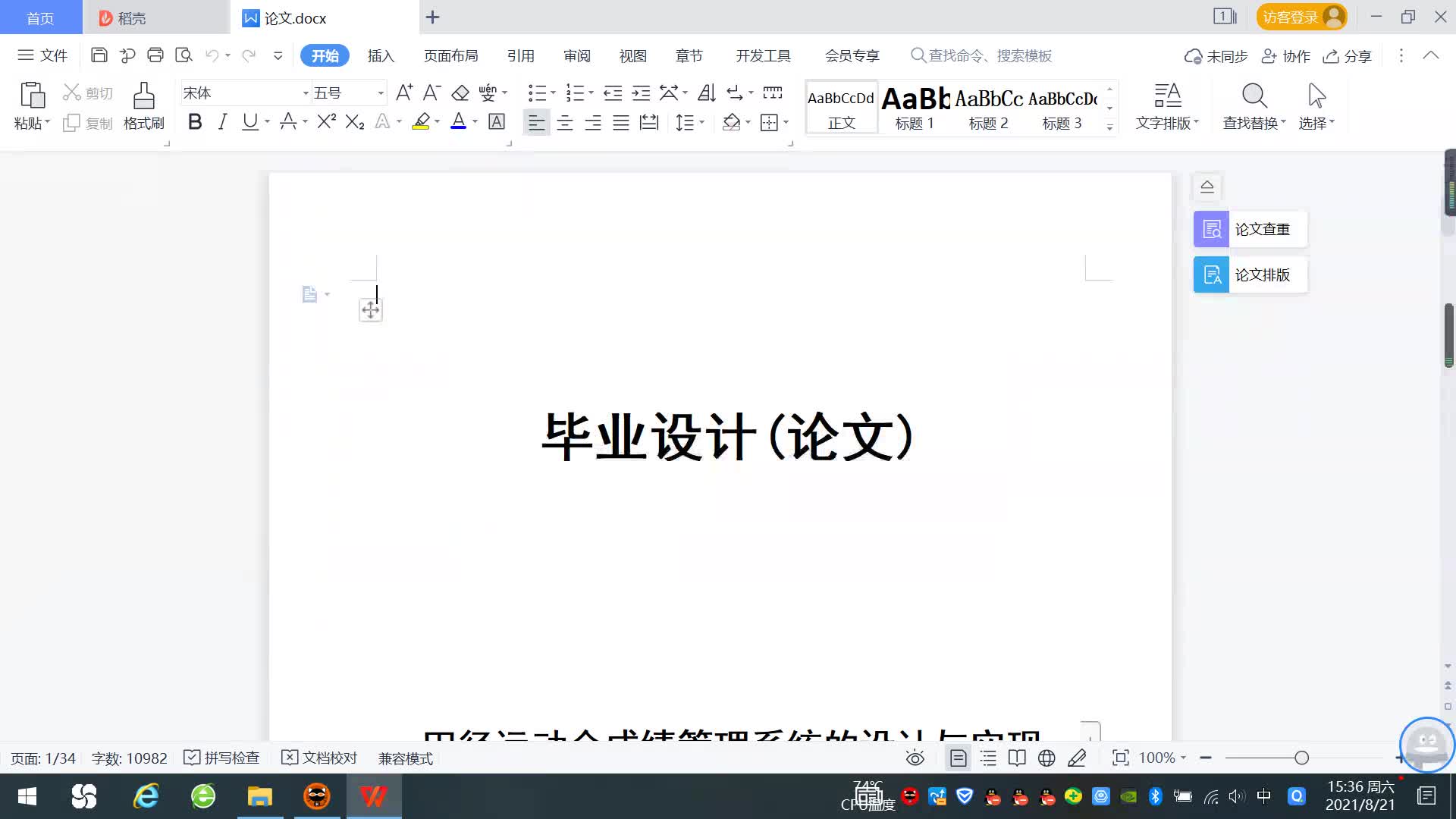Open the font size dropdown (五号)
The height and width of the screenshot is (819, 1456).
coord(381,93)
